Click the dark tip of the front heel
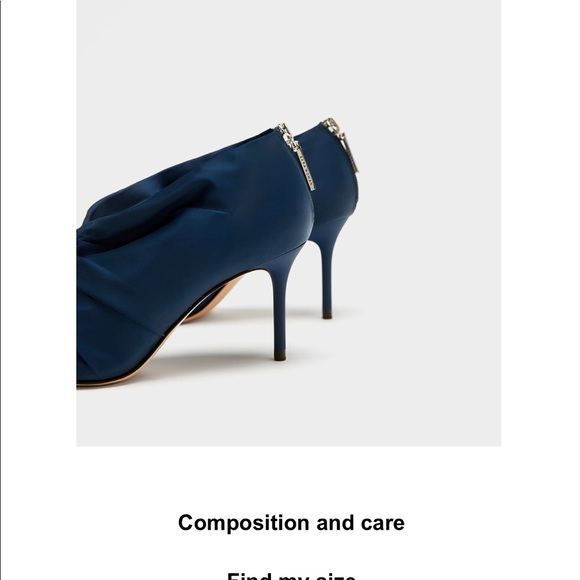Screen dimensions: 580x580 [x=280, y=354]
